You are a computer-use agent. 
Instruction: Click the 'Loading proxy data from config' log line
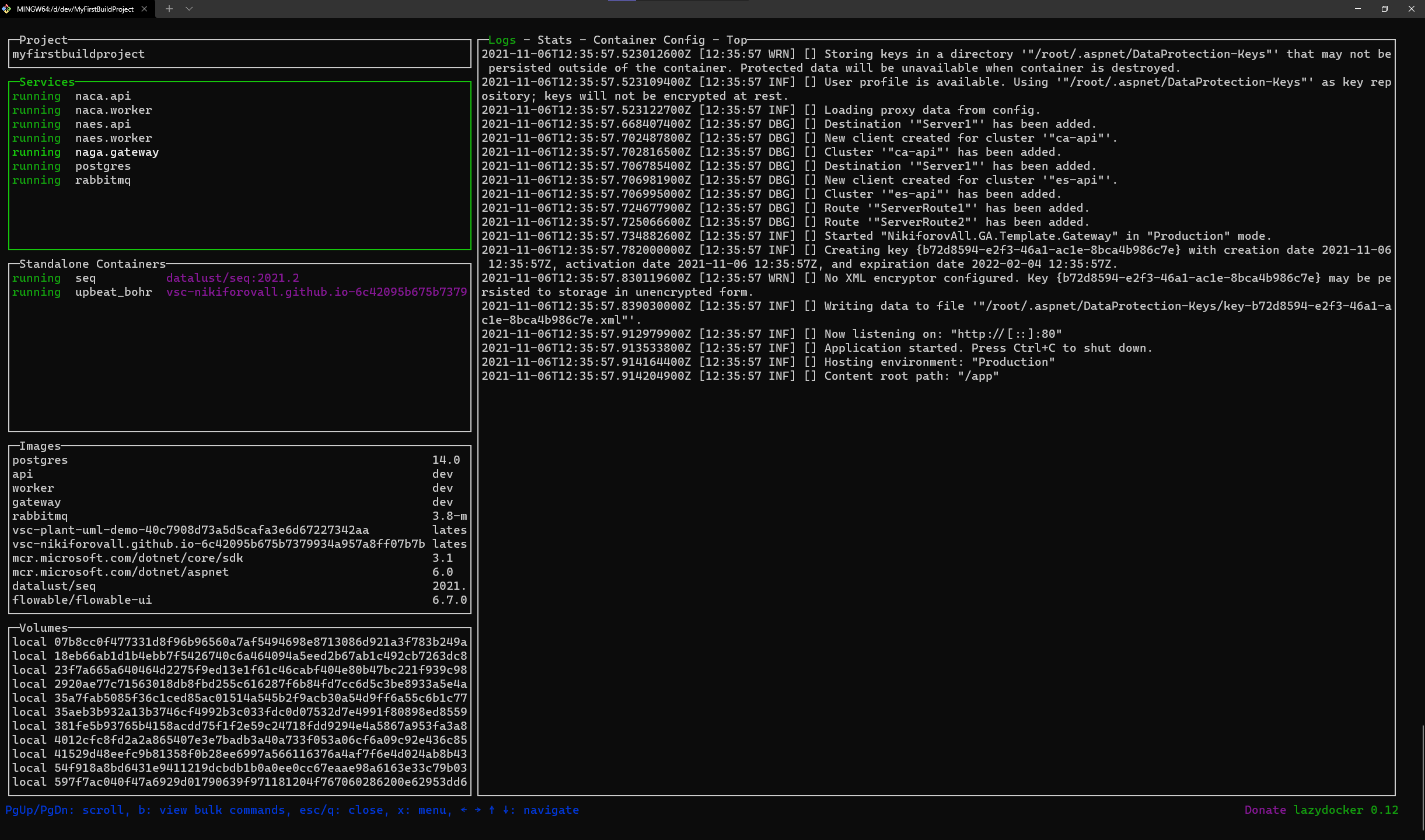pyautogui.click(x=761, y=110)
